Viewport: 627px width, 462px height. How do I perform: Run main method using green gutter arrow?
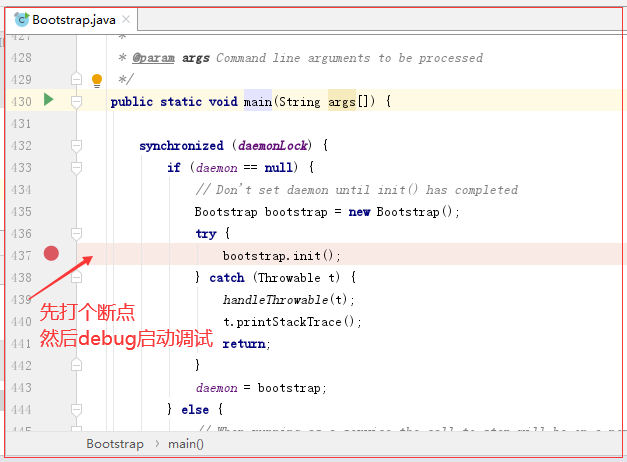pos(48,99)
